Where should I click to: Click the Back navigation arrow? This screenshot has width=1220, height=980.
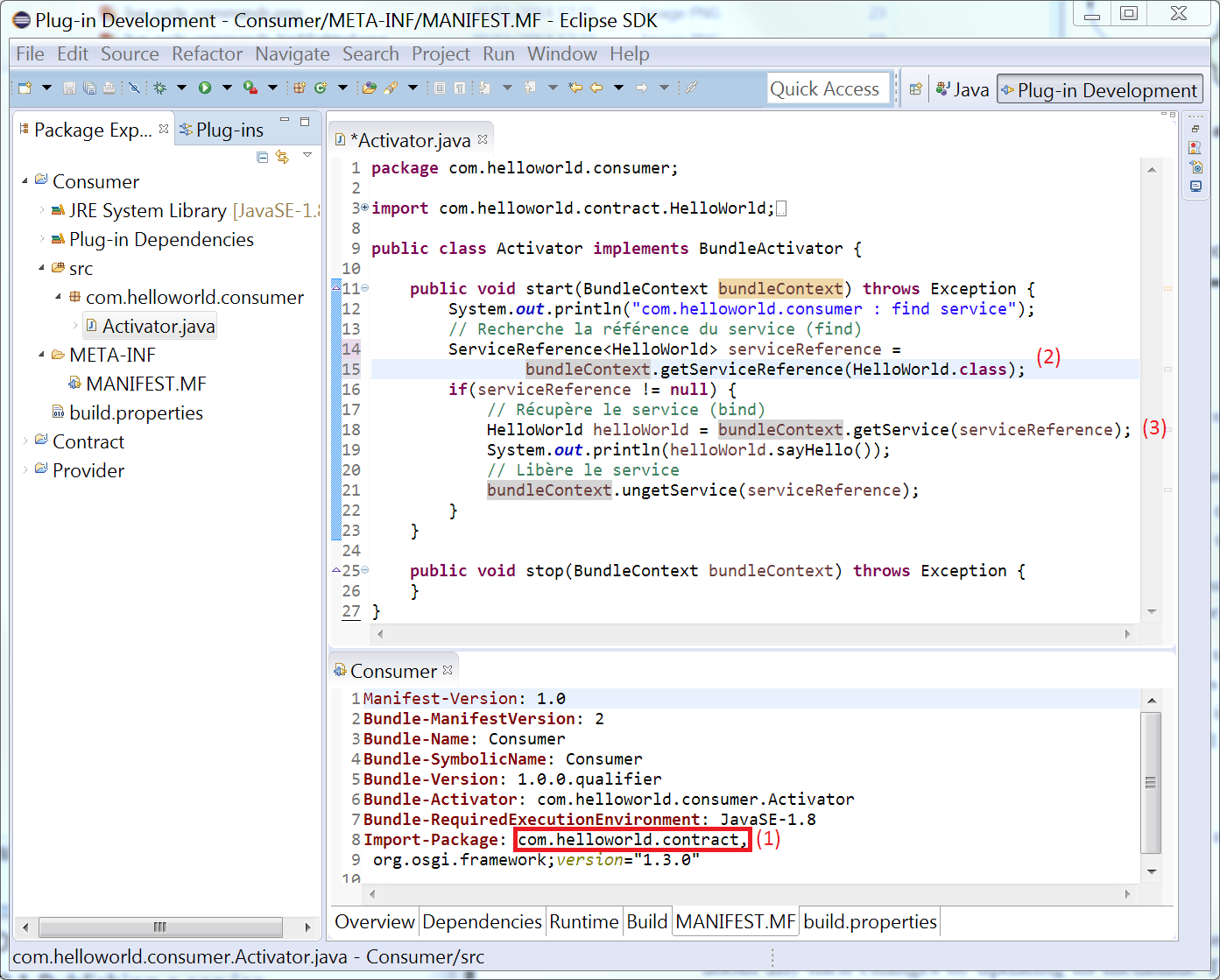(596, 88)
